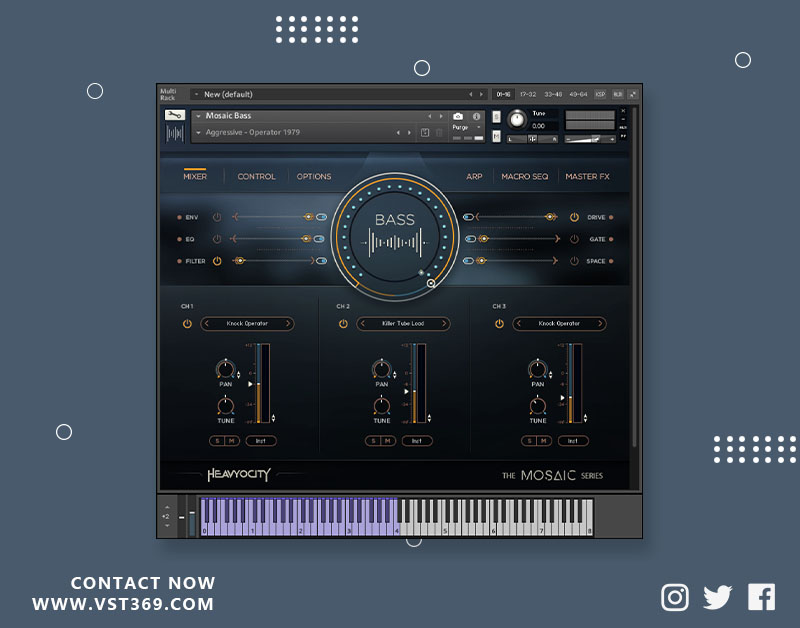Mute CH 3 with M button
This screenshot has height=628, width=800.
[543, 441]
